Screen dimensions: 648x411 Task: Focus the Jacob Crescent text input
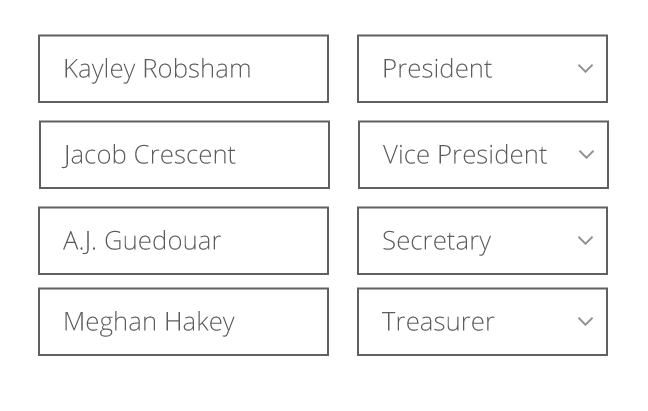tap(184, 155)
